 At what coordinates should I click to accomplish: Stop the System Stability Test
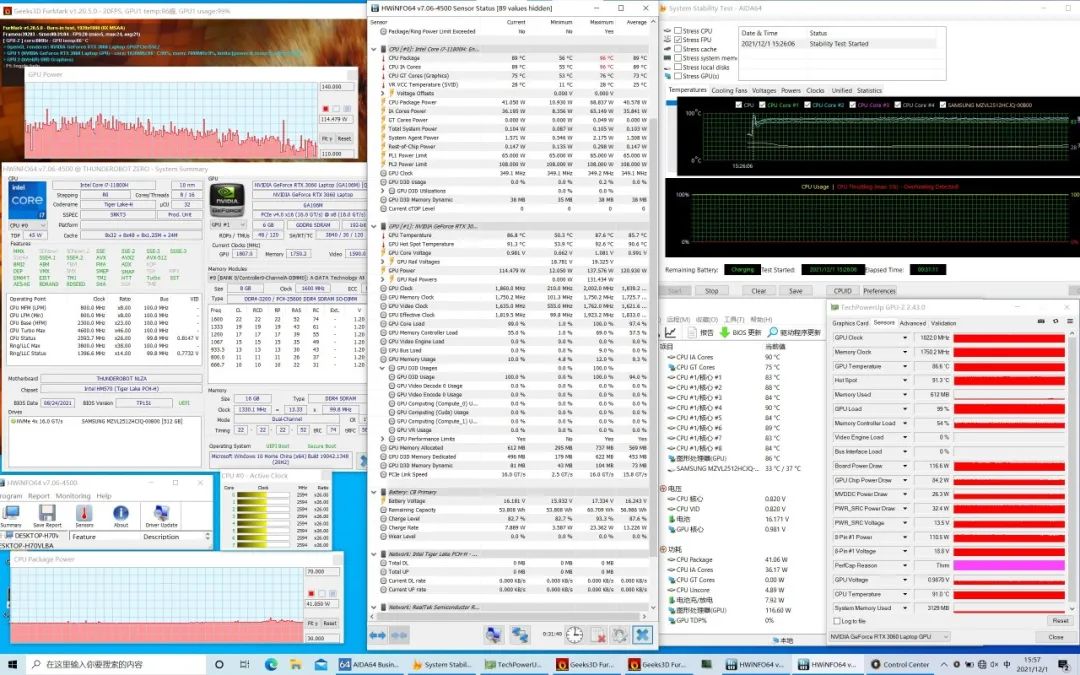click(712, 291)
